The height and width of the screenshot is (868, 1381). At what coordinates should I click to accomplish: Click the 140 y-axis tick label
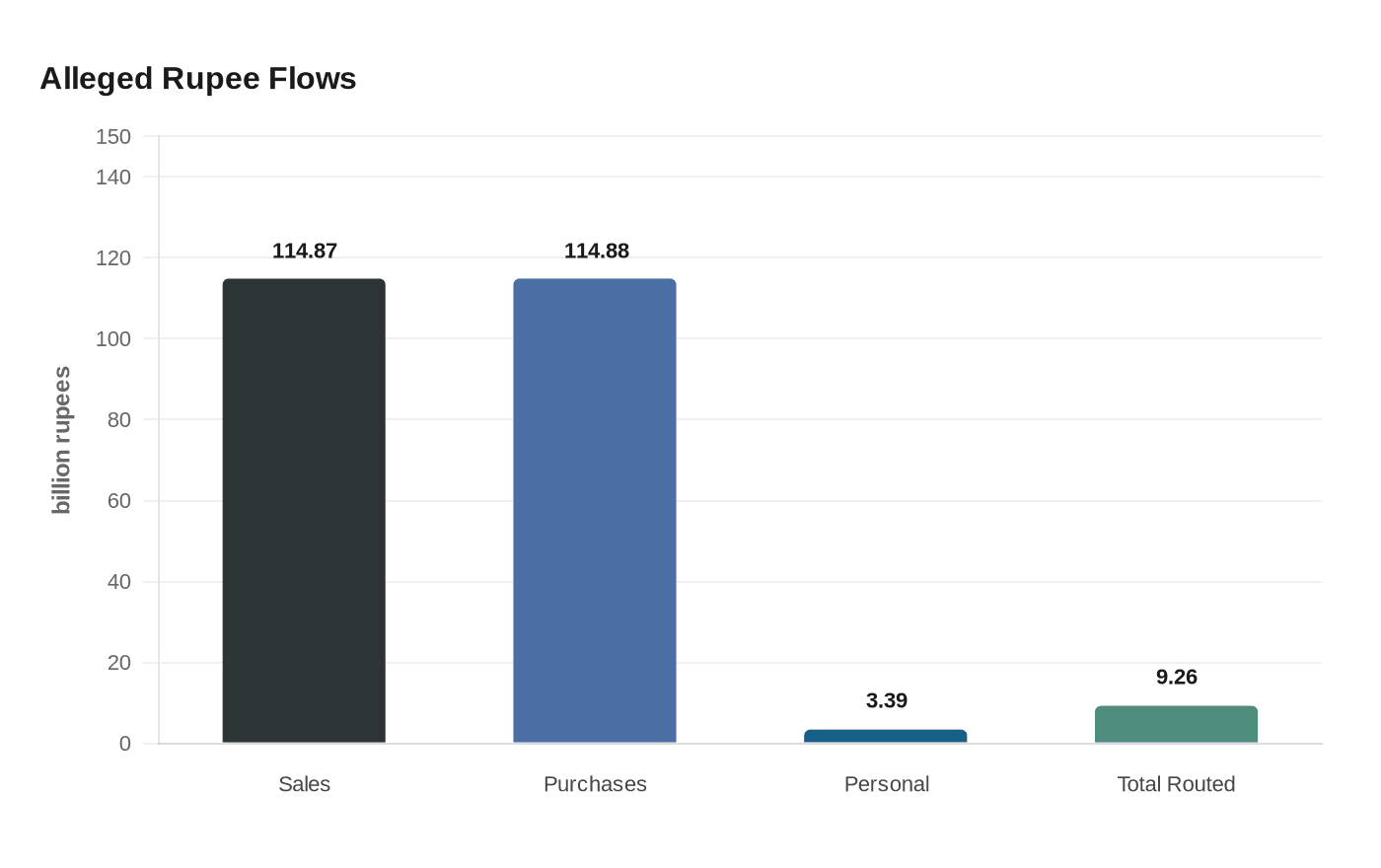pyautogui.click(x=113, y=178)
